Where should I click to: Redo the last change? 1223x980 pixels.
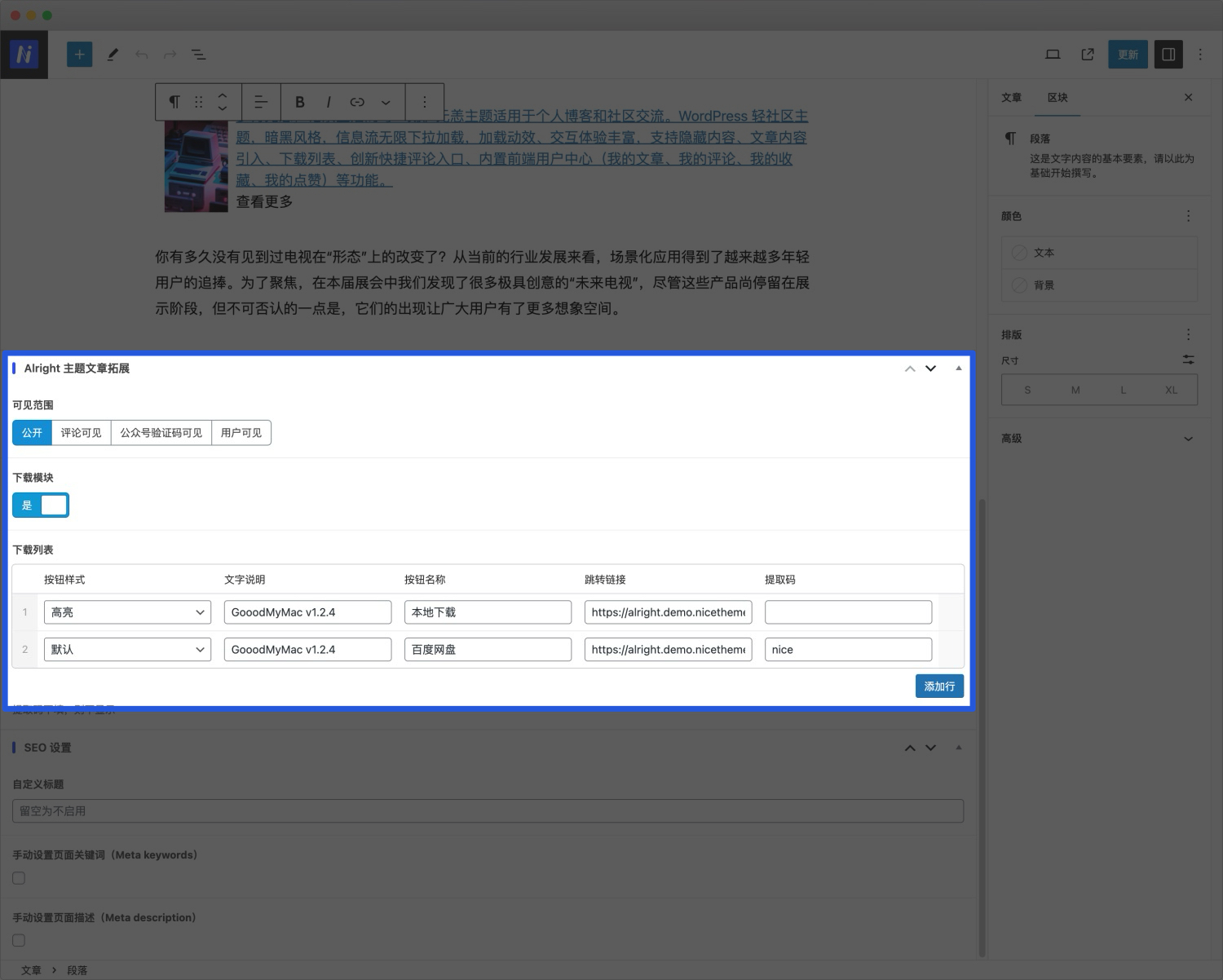170,55
